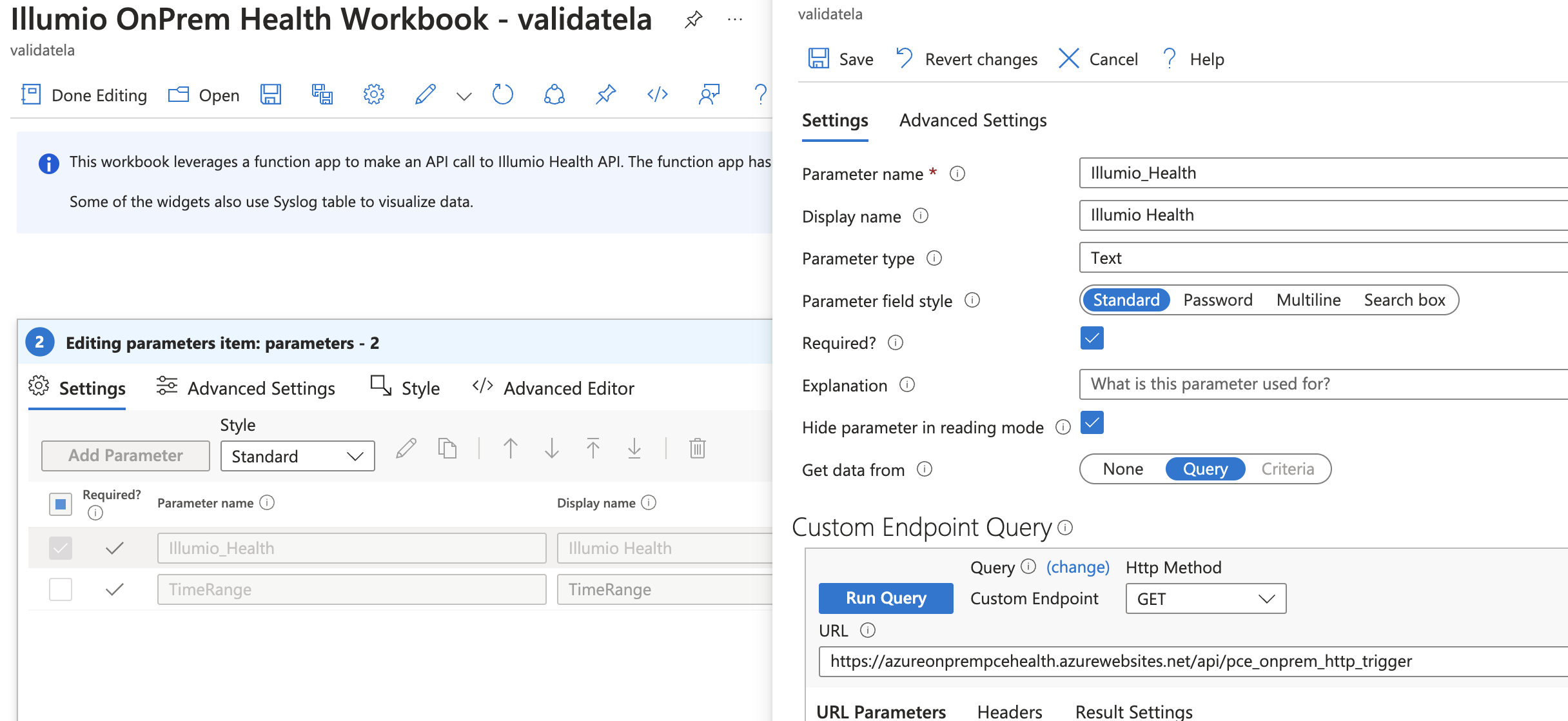Click the Add Parameter button
Viewport: 1568px width, 721px height.
tap(126, 455)
